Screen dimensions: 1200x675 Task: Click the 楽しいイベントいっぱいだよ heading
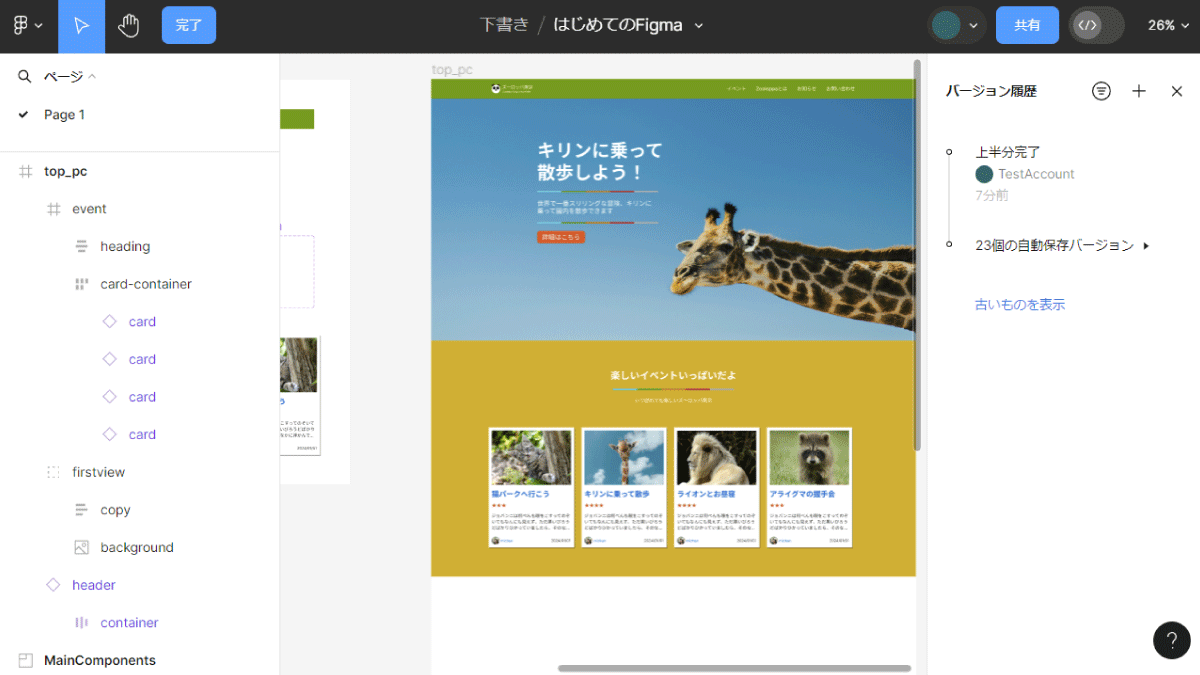coord(673,375)
